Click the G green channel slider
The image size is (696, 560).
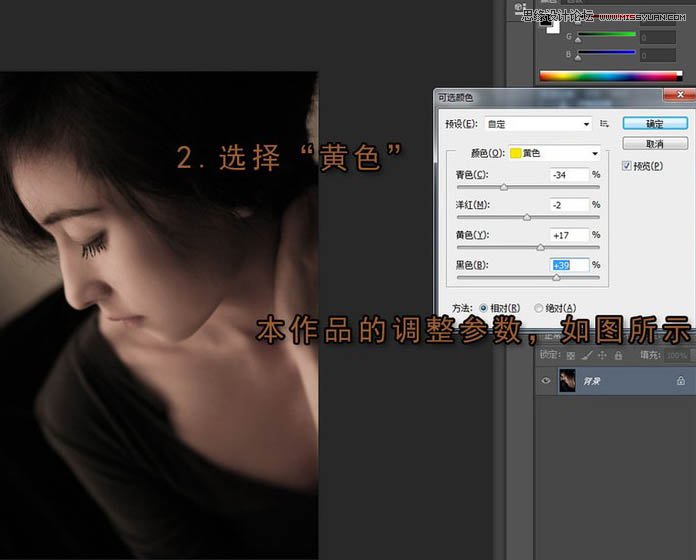606,35
